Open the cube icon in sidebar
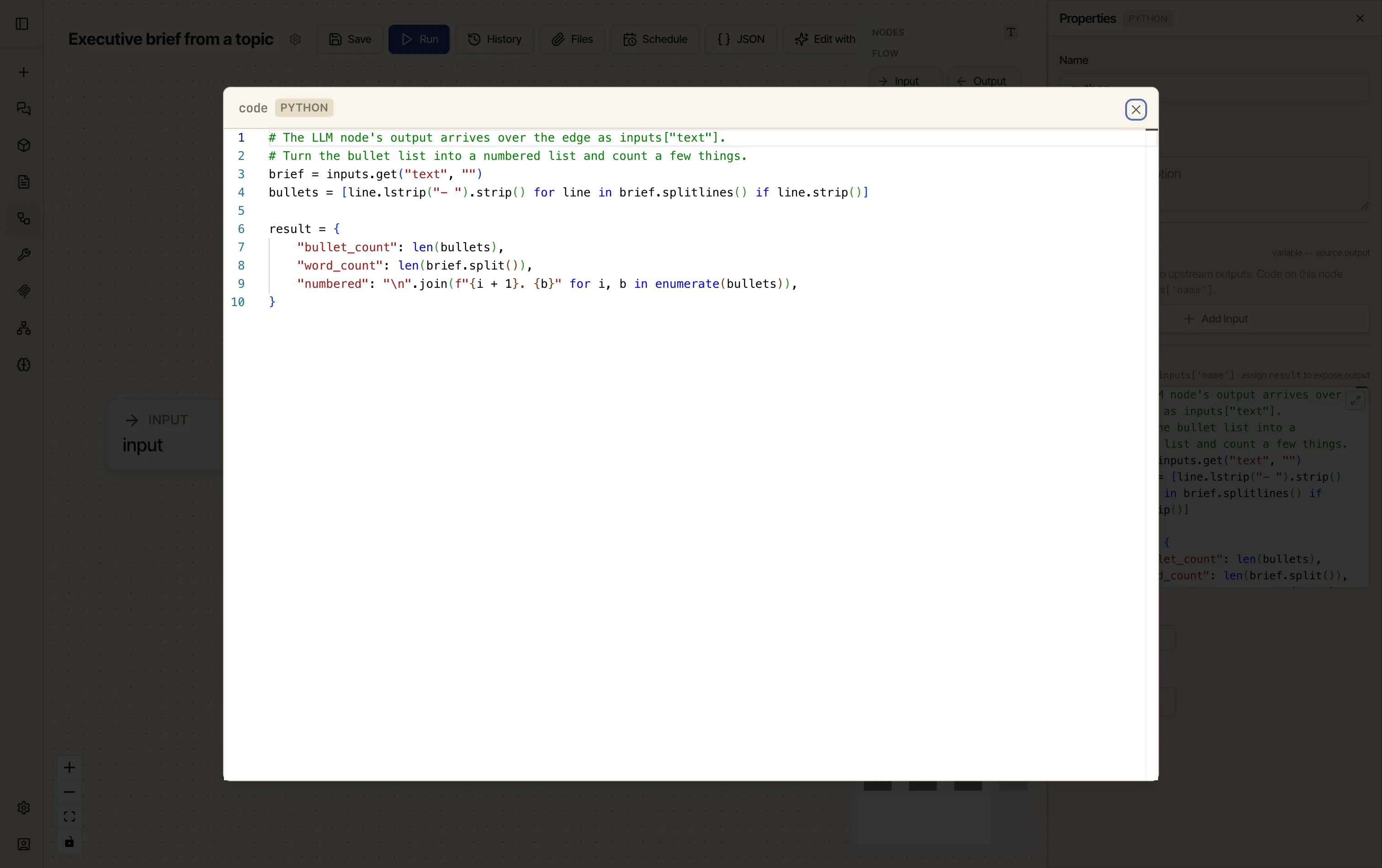 (x=23, y=145)
